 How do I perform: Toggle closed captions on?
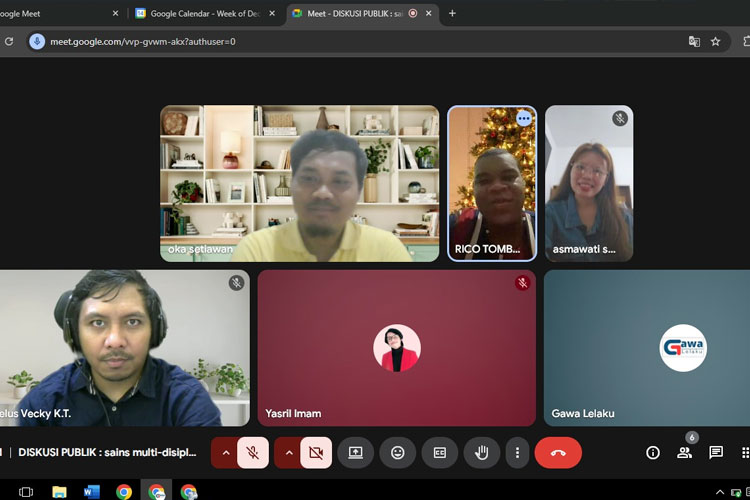tap(439, 453)
